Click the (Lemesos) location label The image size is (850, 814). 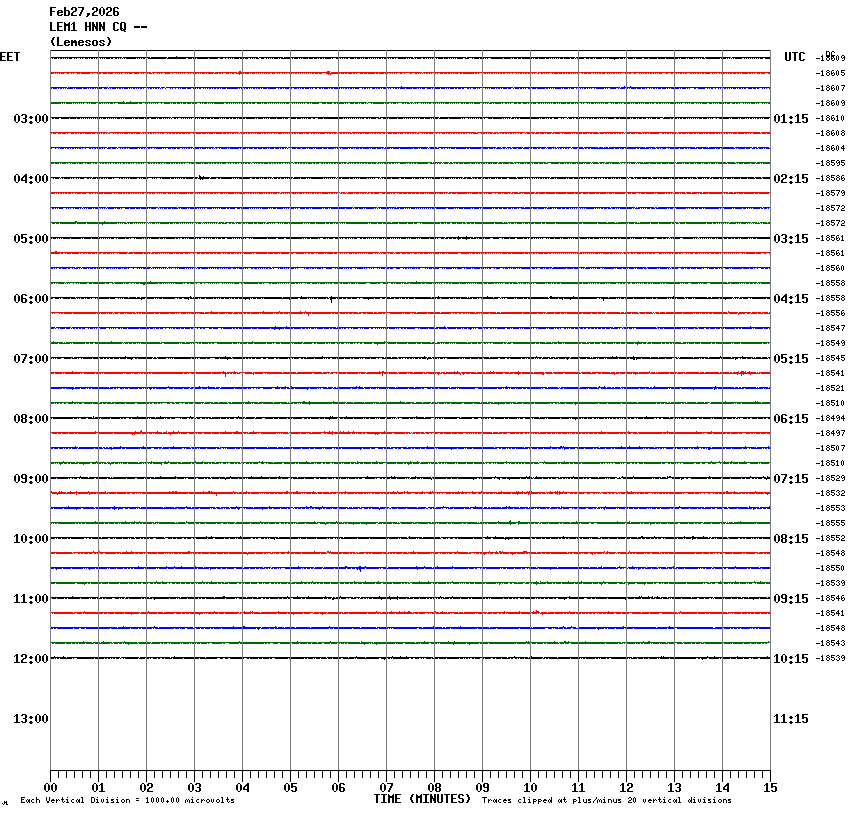pos(81,42)
